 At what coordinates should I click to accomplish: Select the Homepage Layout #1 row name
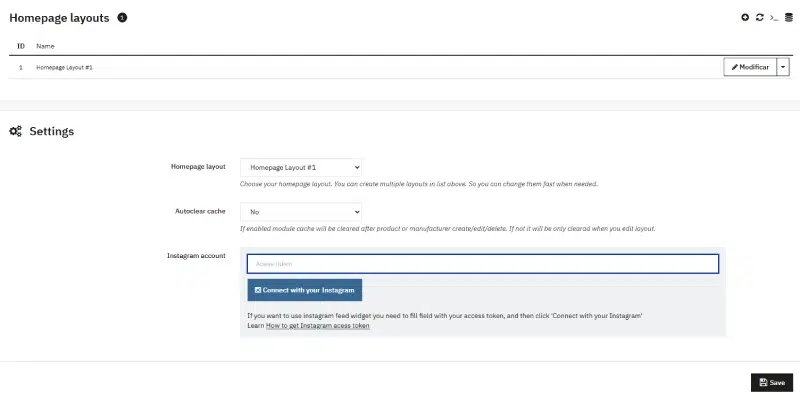pos(65,67)
